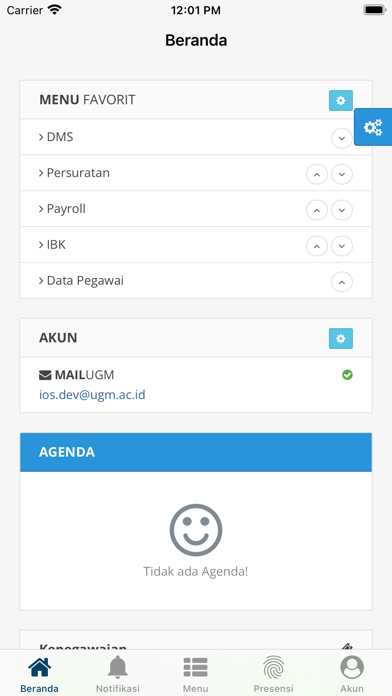Click the Agenda header bar
Screen dimensions: 392x696
(x=196, y=452)
